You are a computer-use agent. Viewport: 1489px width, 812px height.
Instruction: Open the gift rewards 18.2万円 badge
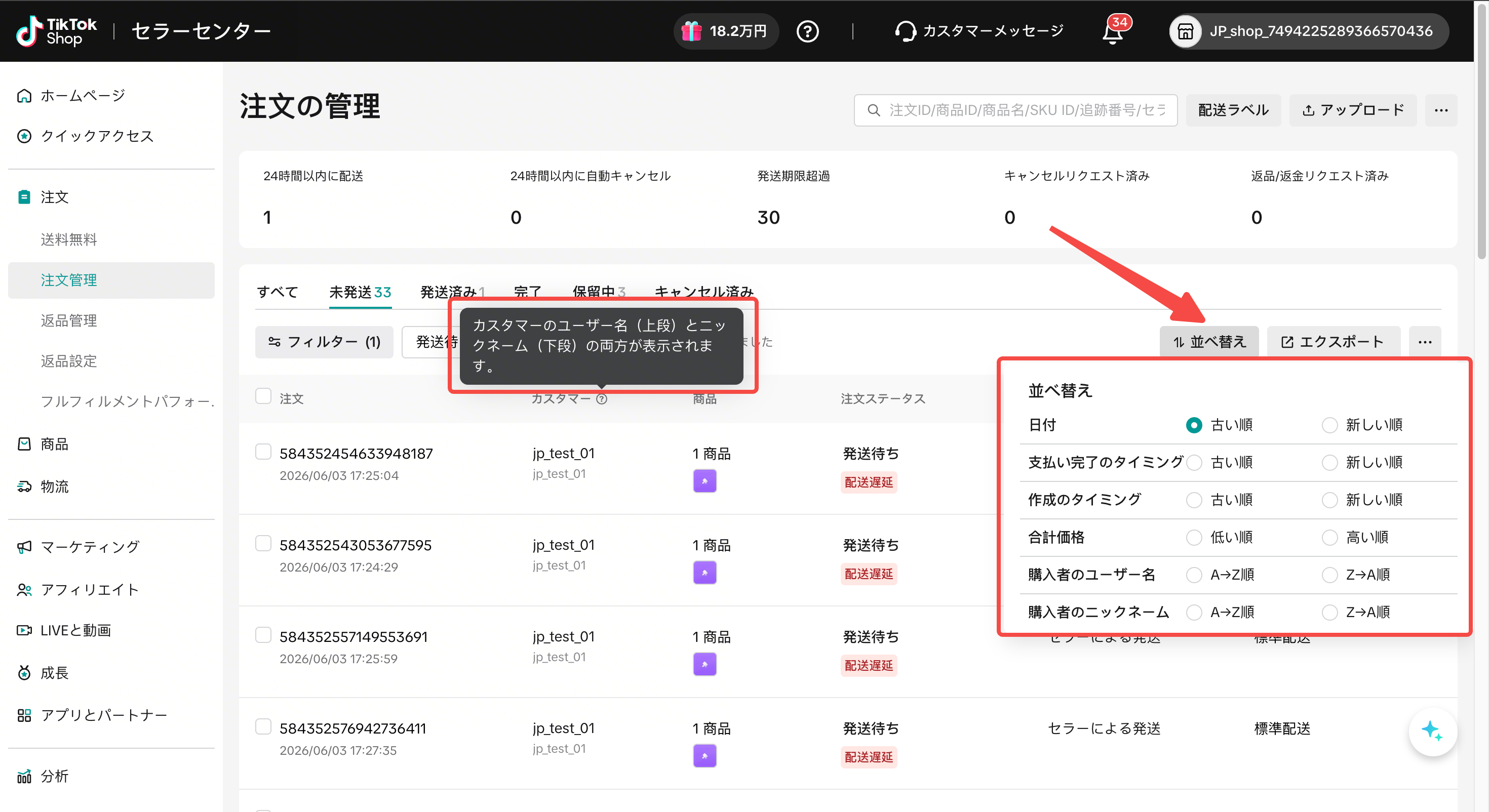pyautogui.click(x=725, y=31)
